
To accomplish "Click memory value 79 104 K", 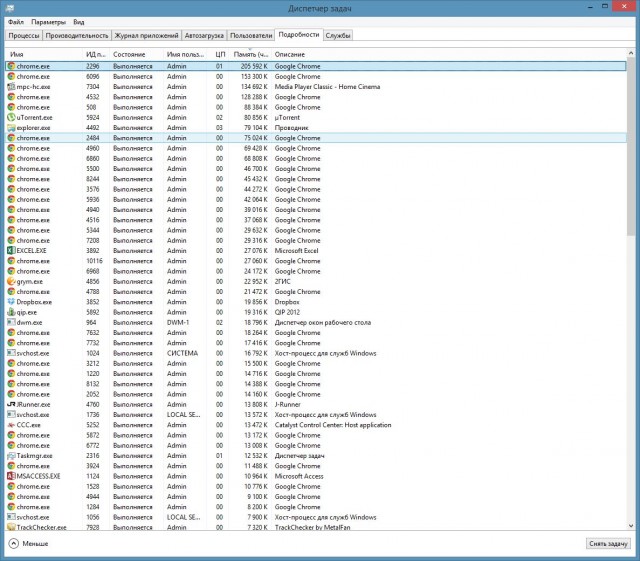I will tap(256, 128).
